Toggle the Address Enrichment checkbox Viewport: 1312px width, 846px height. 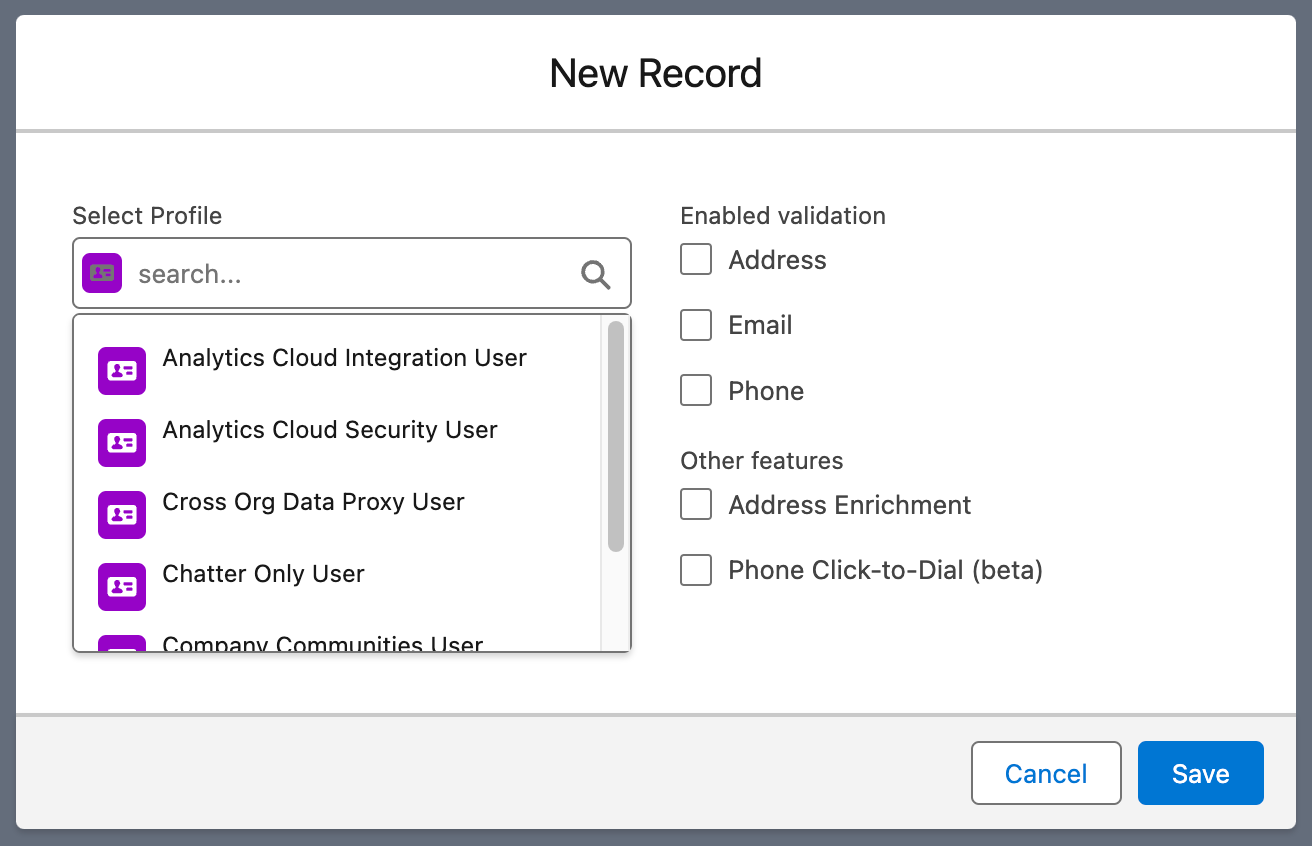[x=696, y=504]
